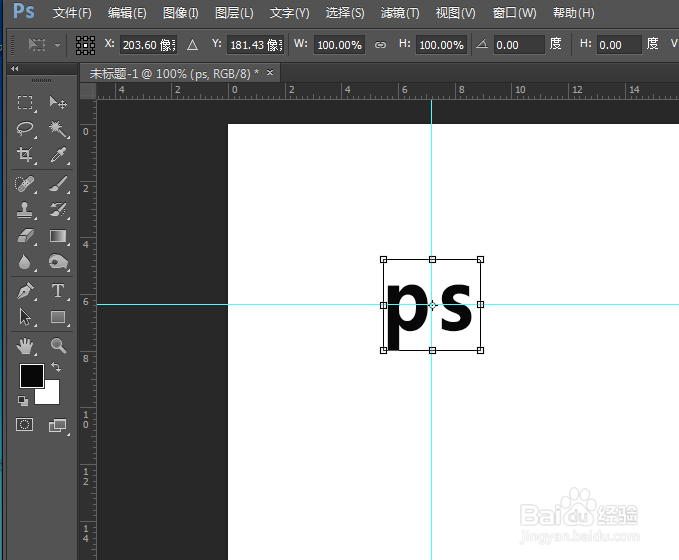
Task: Edit the H height percentage field
Action: [x=442, y=45]
